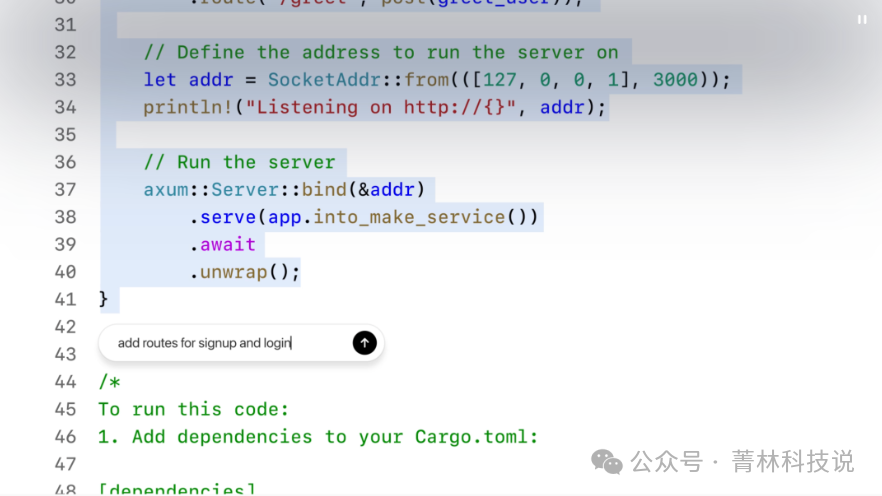The image size is (882, 496).
Task: Click line number 44 in the gutter
Action: 65,381
